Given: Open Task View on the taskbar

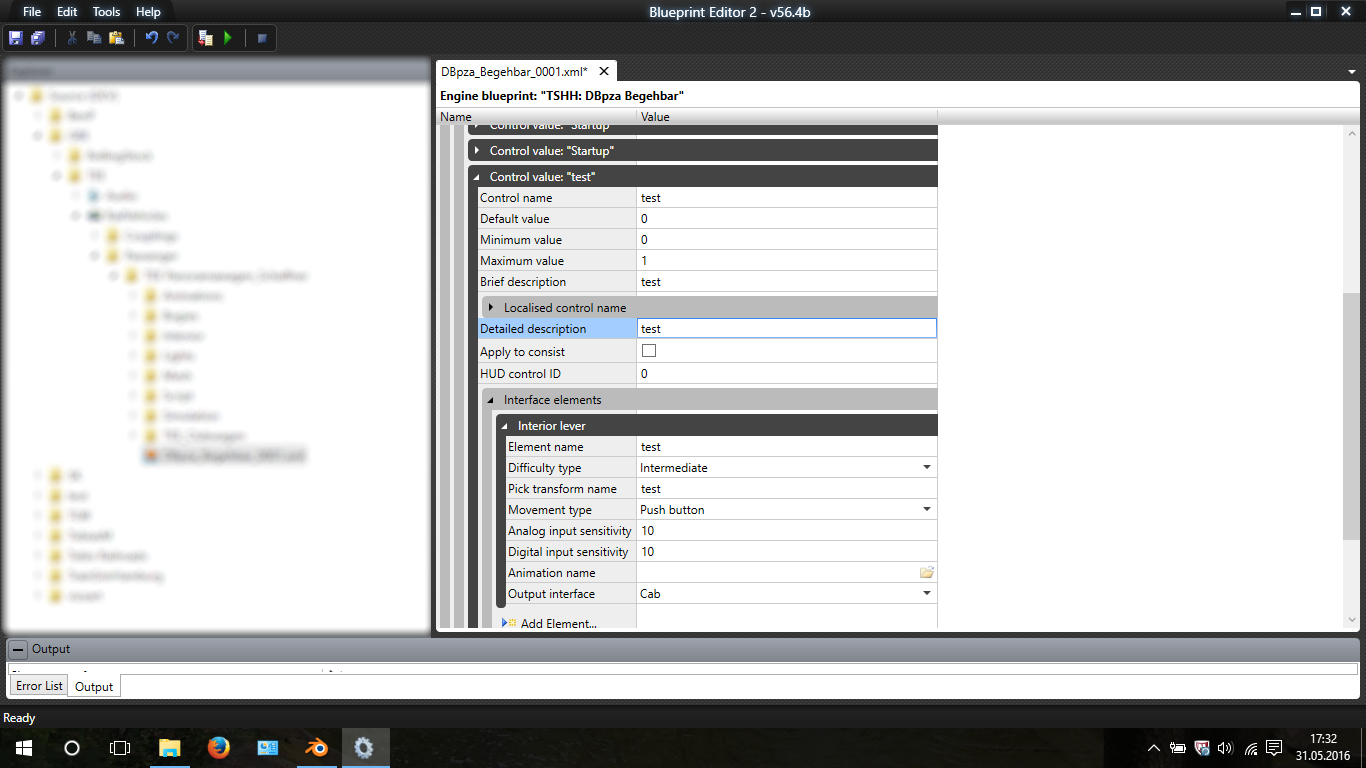Looking at the screenshot, I should [x=120, y=747].
